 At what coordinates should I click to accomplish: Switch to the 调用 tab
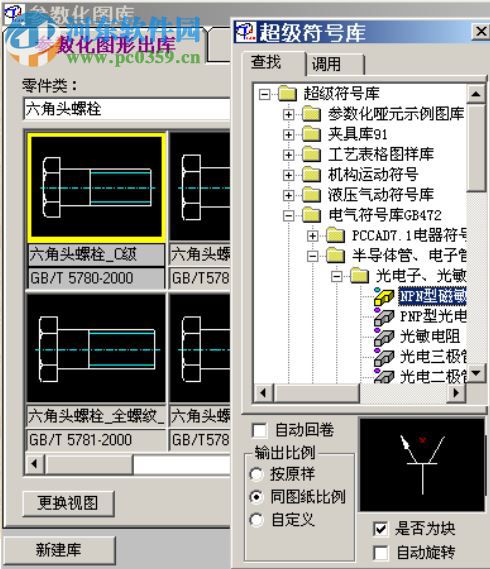pyautogui.click(x=335, y=65)
